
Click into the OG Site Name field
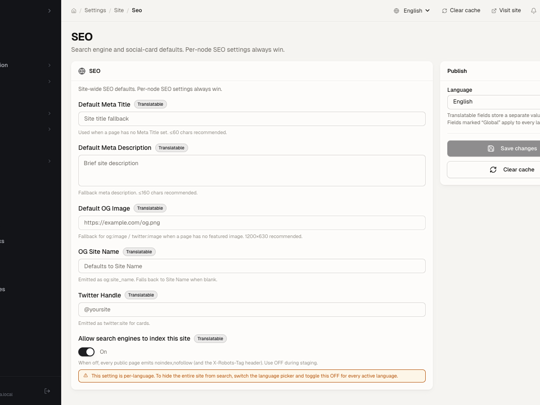[x=252, y=266]
